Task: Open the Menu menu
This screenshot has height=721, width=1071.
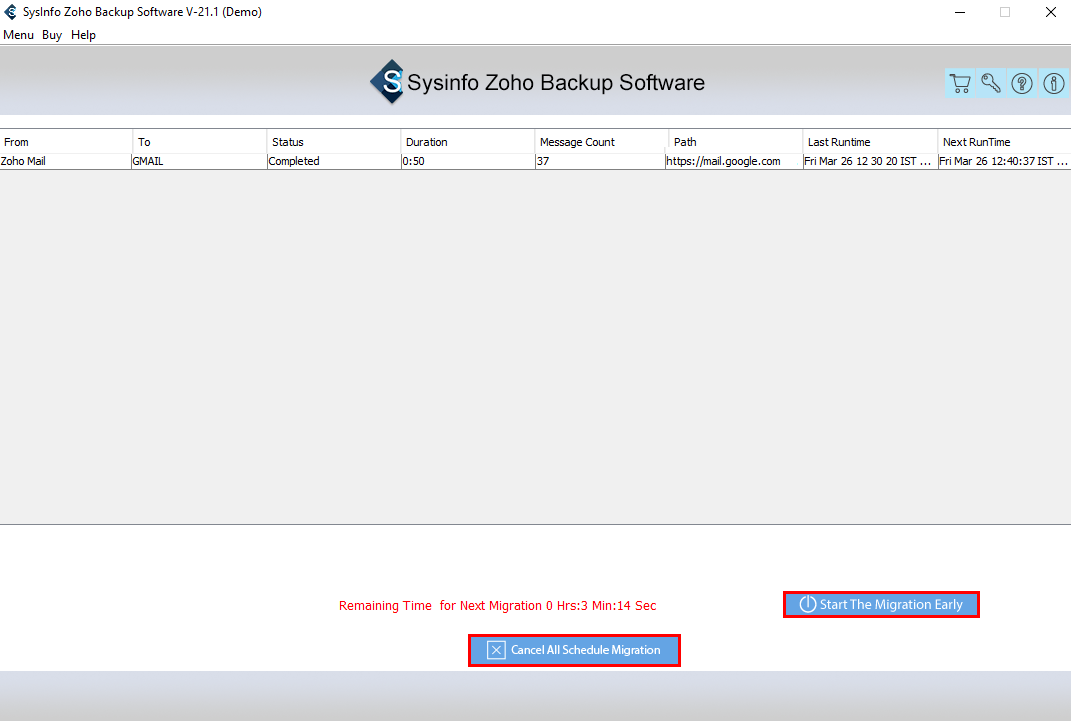Action: tap(18, 35)
